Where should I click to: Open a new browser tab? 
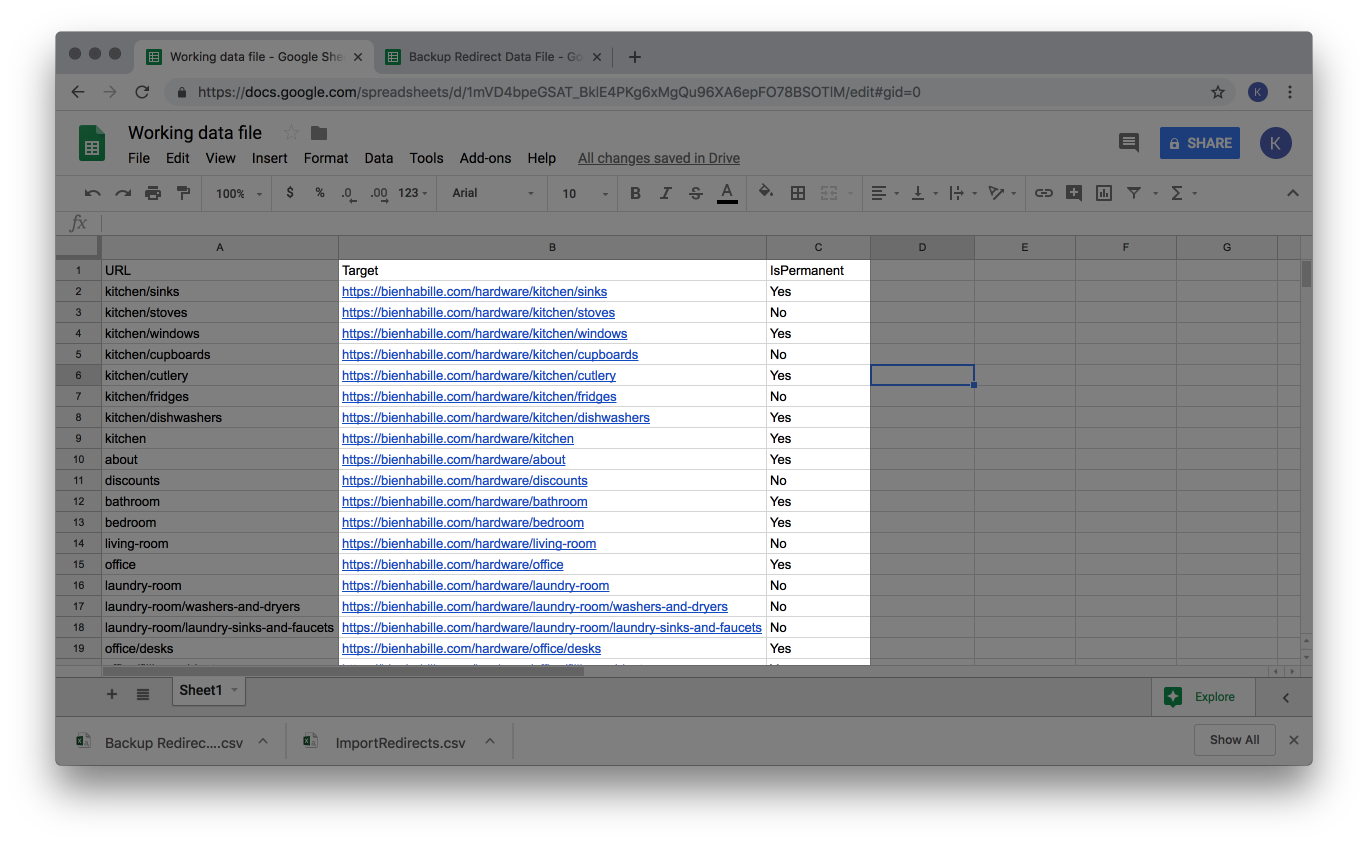pyautogui.click(x=635, y=57)
